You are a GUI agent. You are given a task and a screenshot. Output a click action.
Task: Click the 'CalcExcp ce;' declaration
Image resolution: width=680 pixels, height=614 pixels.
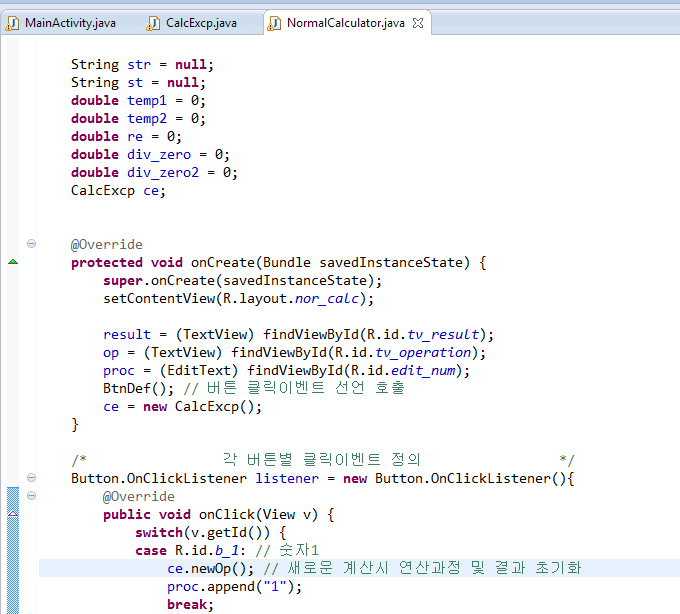(x=118, y=190)
